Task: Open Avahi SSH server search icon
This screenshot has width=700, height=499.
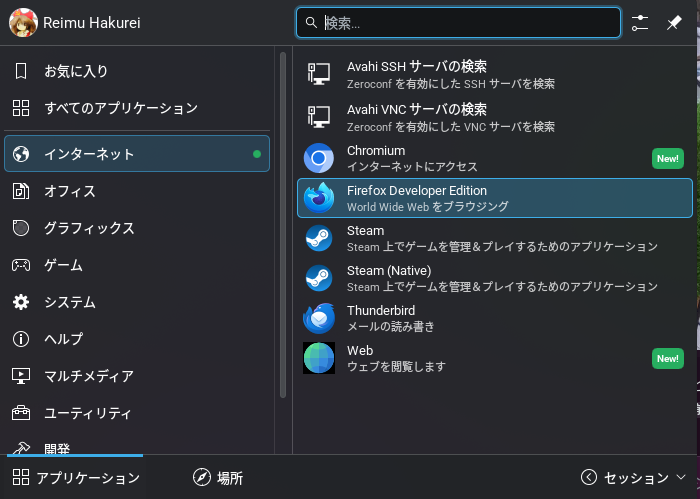Action: point(319,75)
